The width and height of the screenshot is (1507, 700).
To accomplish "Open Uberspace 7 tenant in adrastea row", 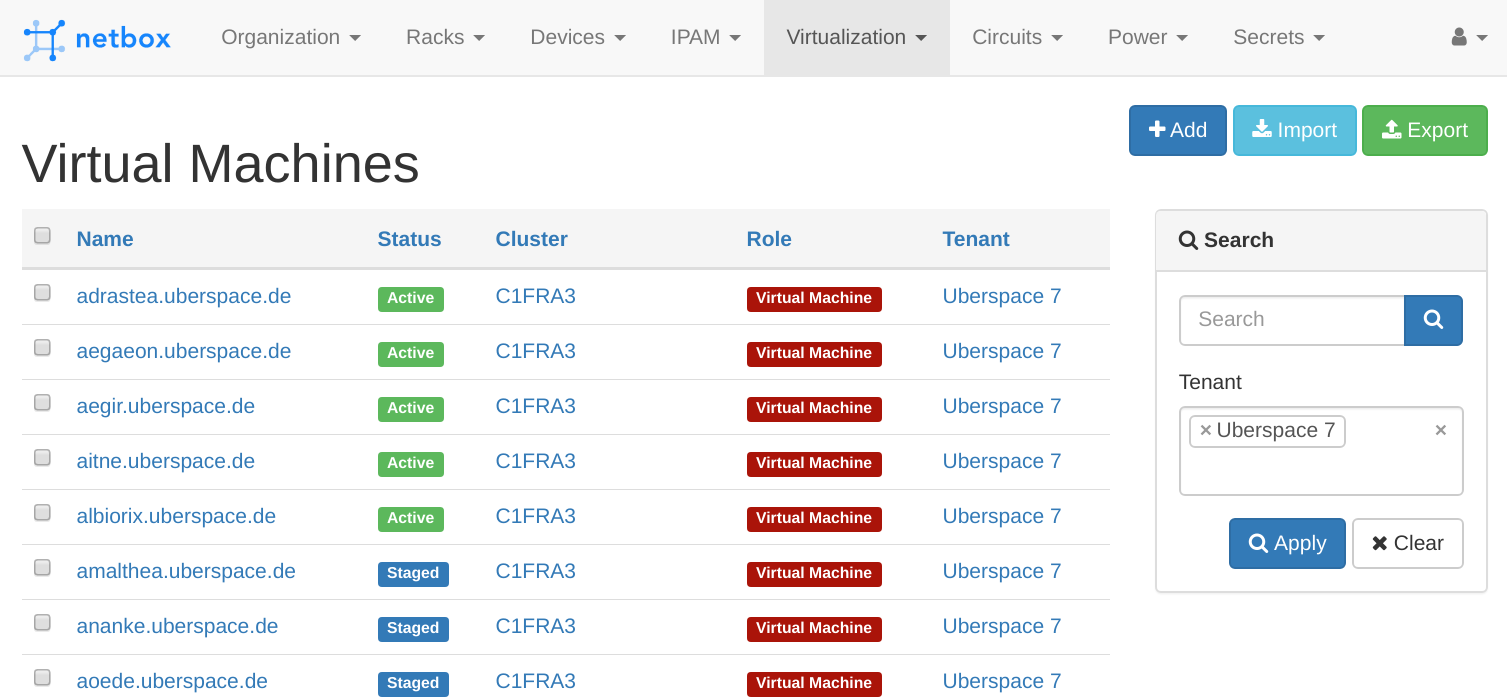I will [x=1002, y=296].
